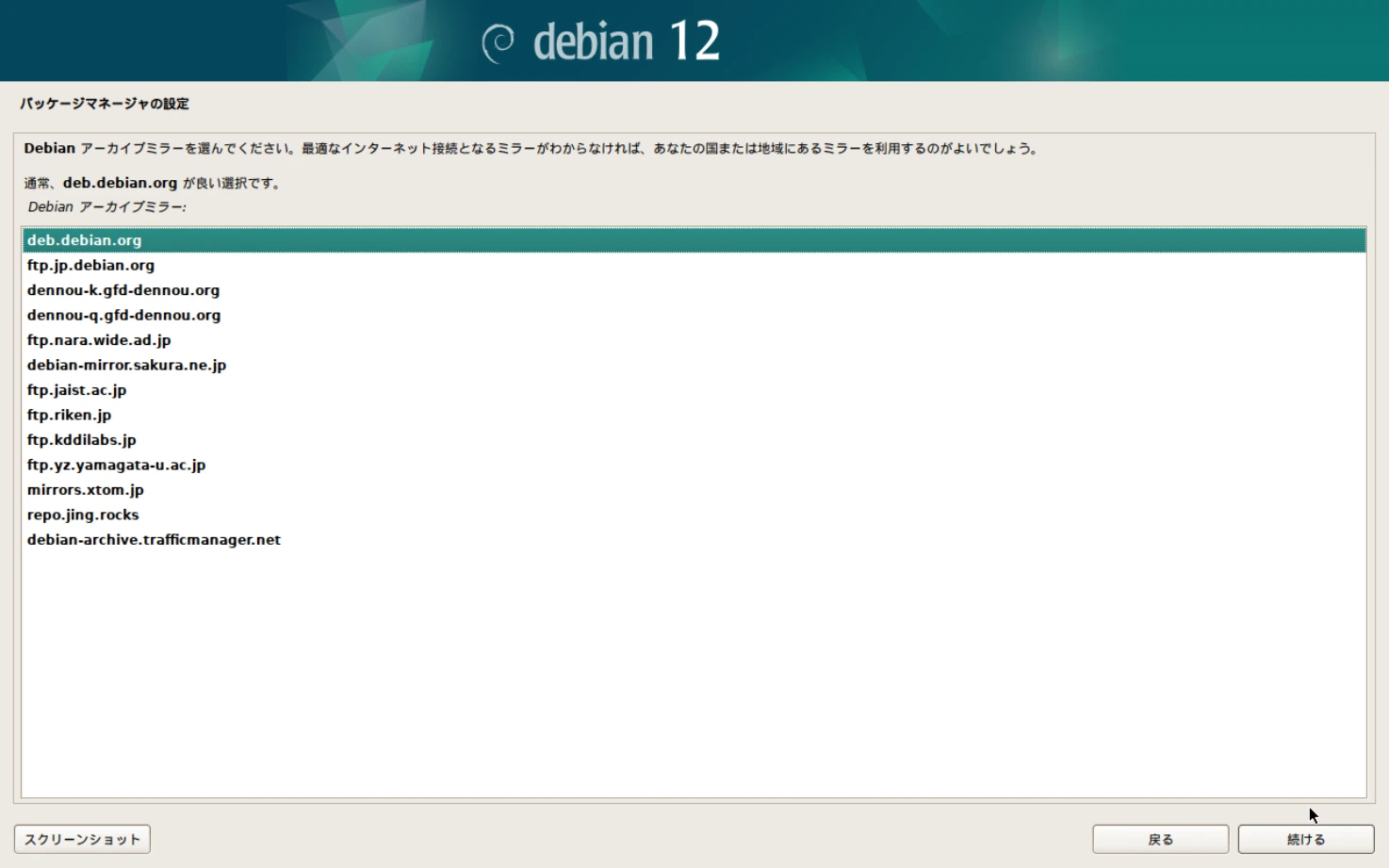Pick the debian-mirror.sakura.ne.jp entry
The height and width of the screenshot is (868, 1389).
pyautogui.click(x=694, y=365)
